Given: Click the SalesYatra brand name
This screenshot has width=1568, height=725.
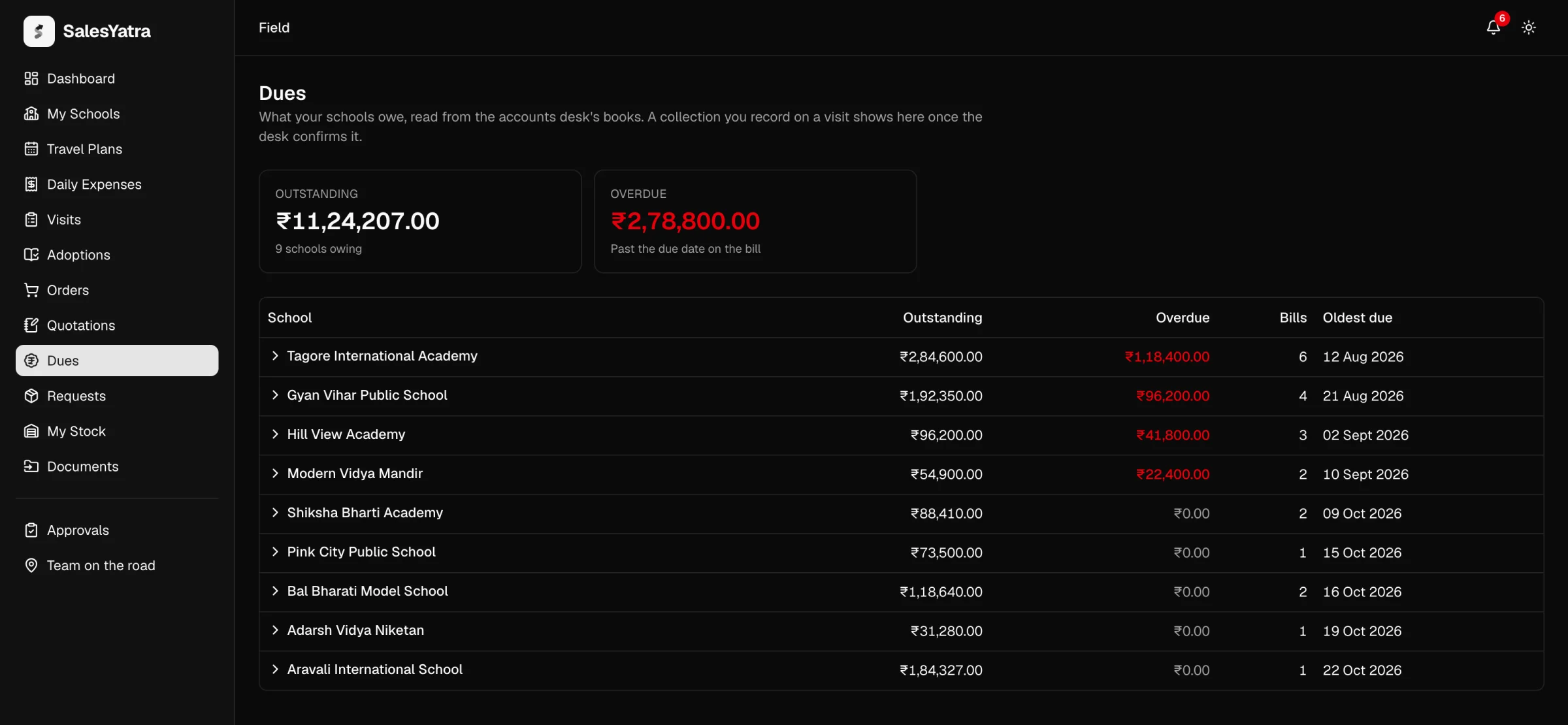Looking at the screenshot, I should 106,31.
